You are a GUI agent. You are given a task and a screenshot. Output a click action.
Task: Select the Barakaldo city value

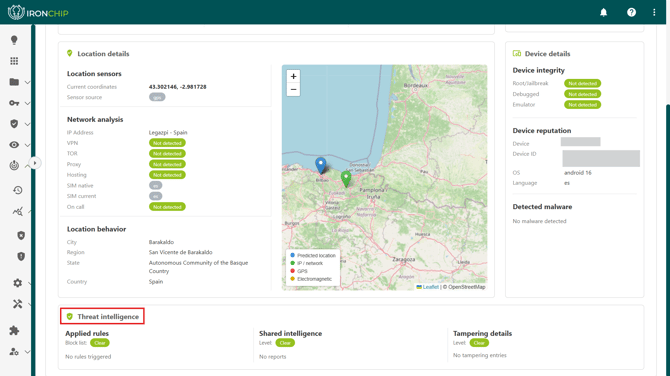coord(161,242)
